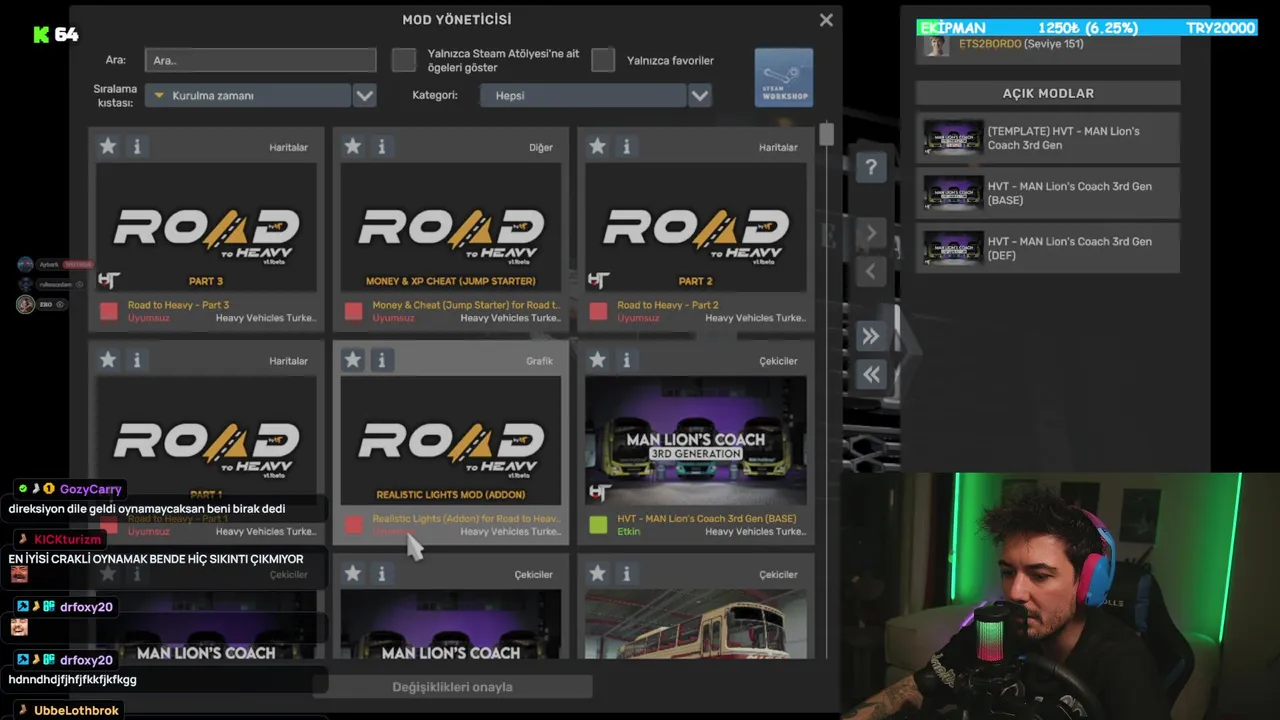Toggle Road to Heavy Part 3 red status box
Screen dimensions: 1280x720
(x=108, y=311)
